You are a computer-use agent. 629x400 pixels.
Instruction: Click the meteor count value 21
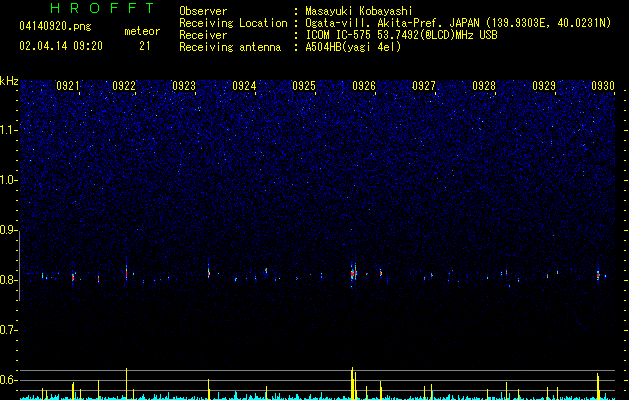(145, 46)
